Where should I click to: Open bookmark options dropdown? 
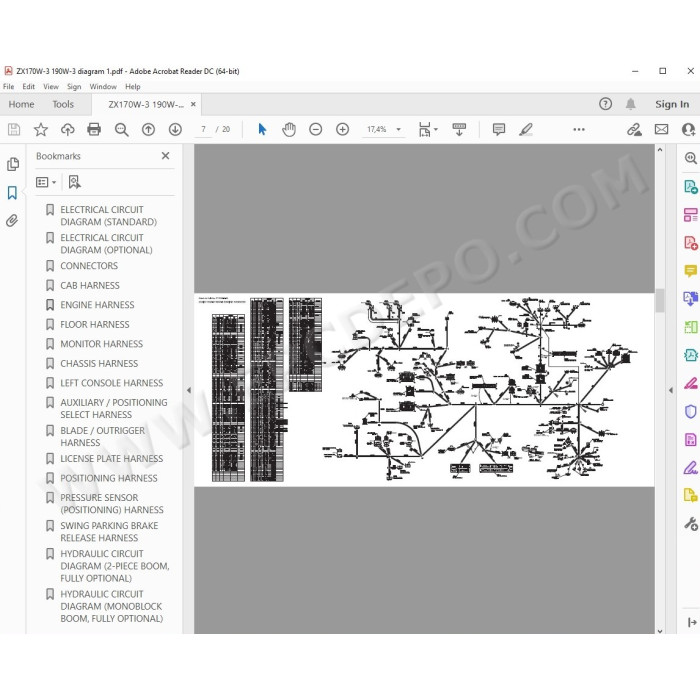click(x=46, y=182)
